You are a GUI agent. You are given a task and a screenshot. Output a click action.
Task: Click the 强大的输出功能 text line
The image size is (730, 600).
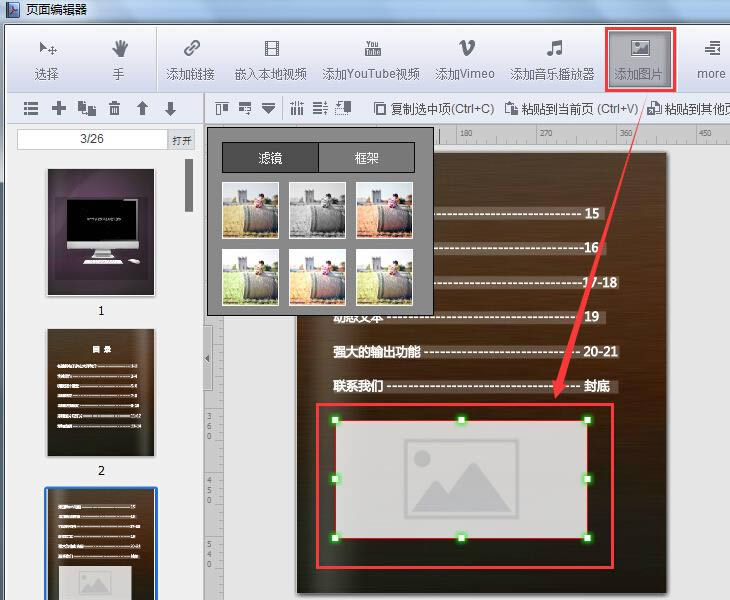tap(377, 352)
